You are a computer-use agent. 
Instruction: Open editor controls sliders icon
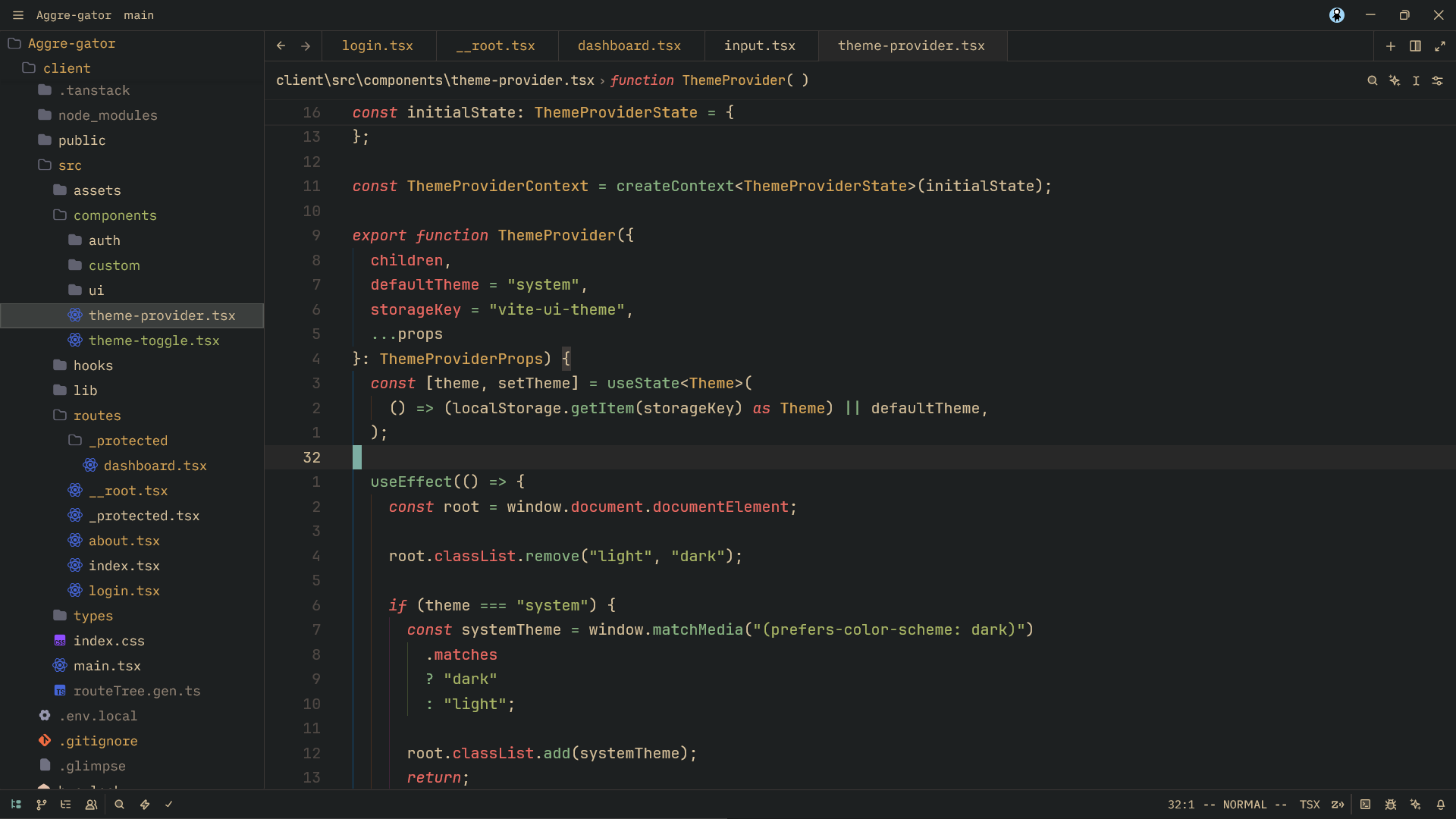tap(1437, 80)
